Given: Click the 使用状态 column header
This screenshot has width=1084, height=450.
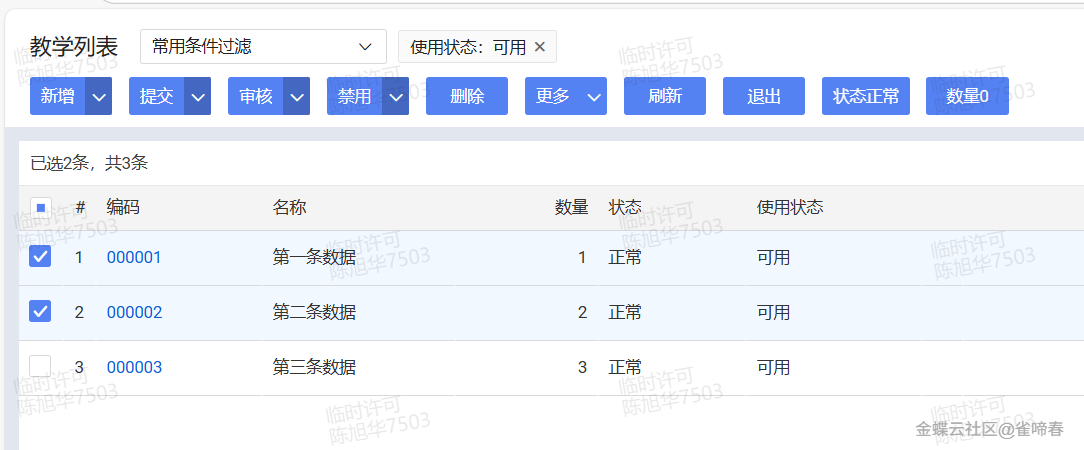Looking at the screenshot, I should [x=790, y=207].
